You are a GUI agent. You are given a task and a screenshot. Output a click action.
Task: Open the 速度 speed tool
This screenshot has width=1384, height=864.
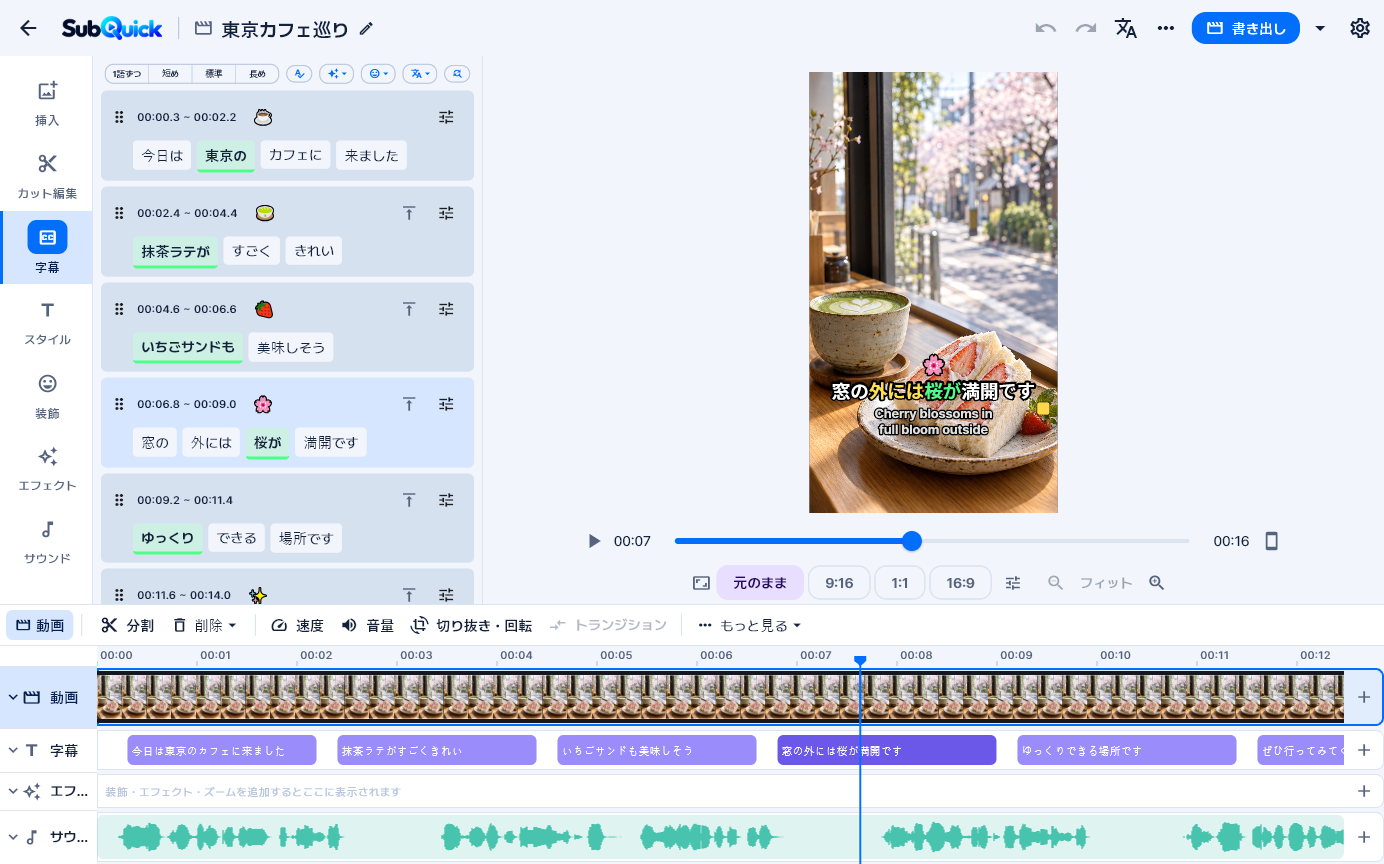(x=297, y=625)
